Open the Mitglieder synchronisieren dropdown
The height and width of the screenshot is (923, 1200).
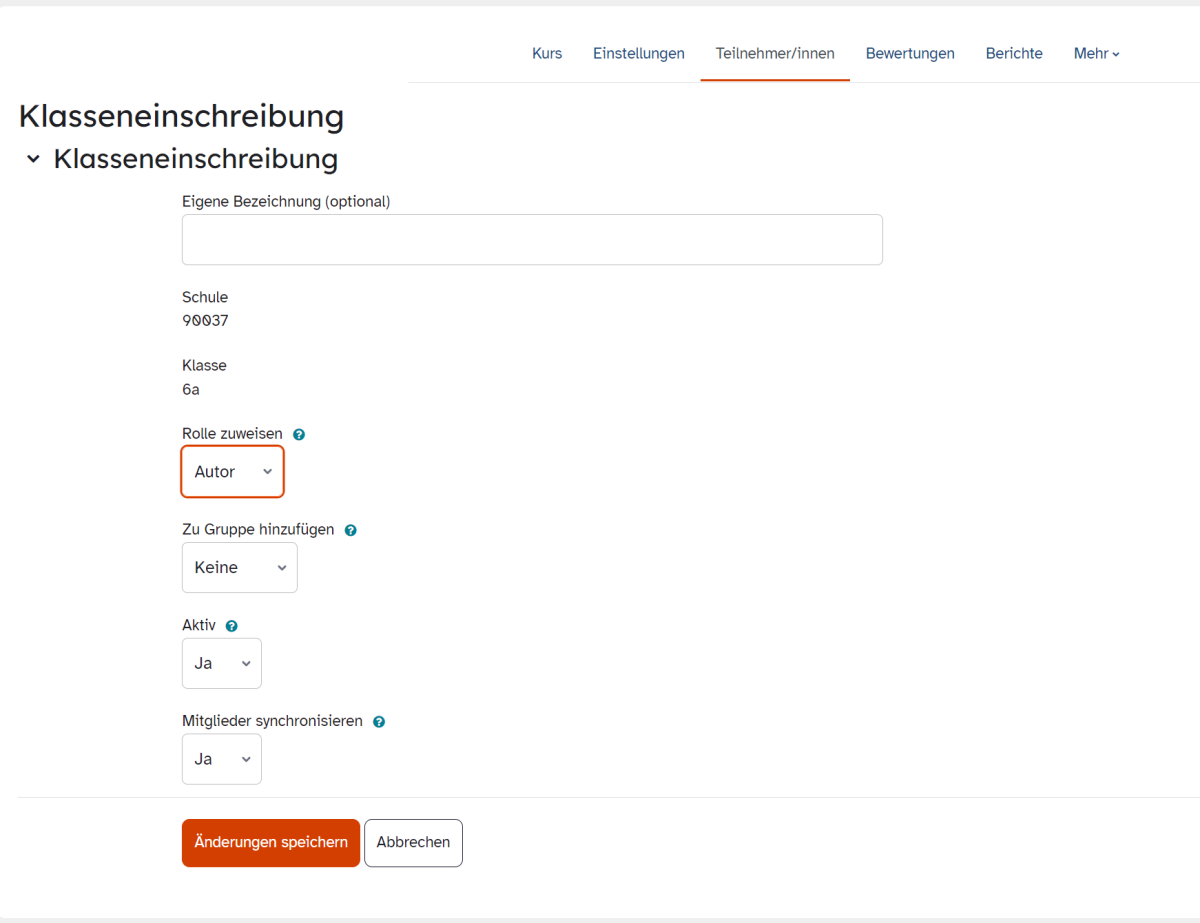pos(222,760)
